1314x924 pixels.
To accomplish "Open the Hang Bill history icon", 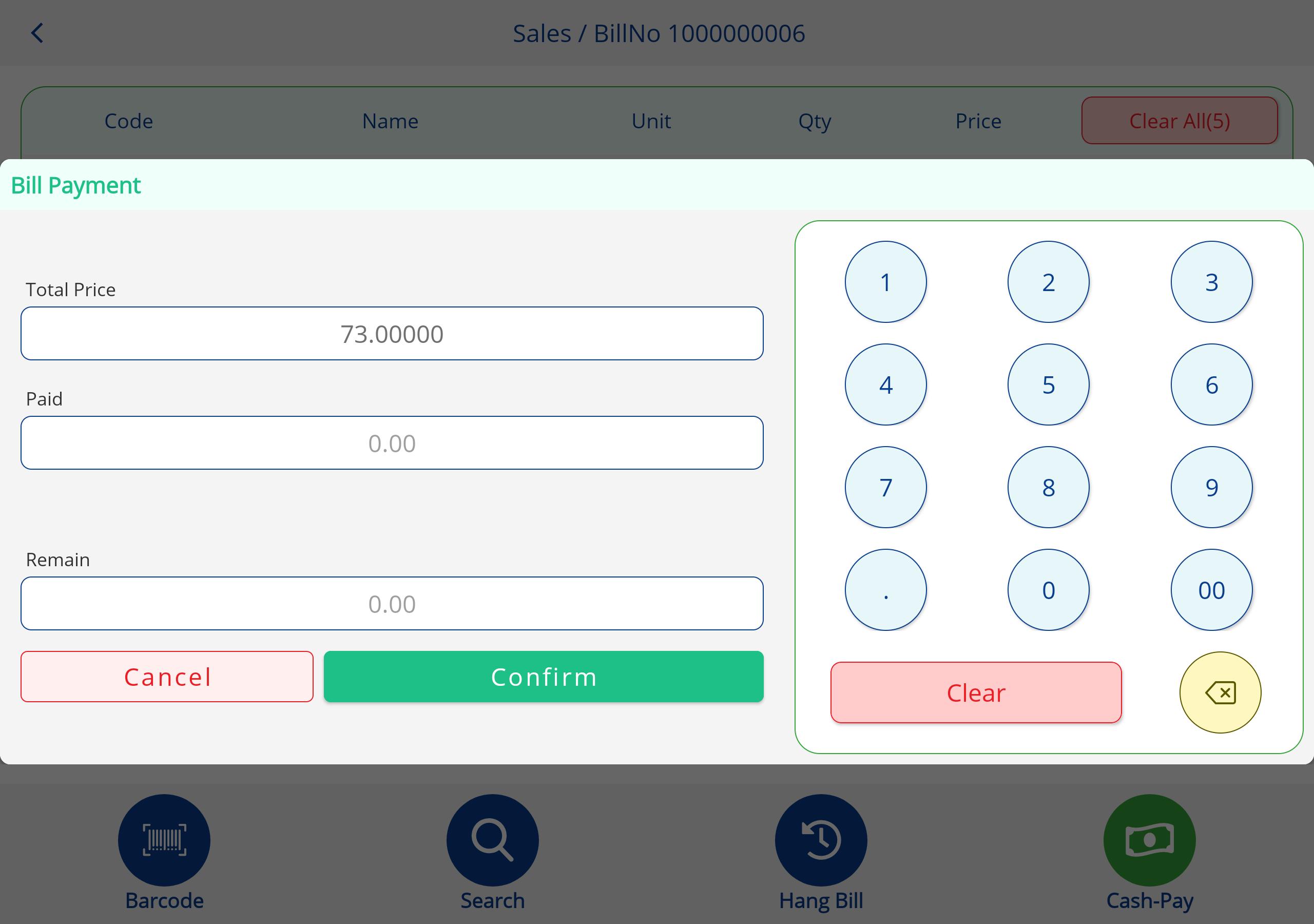I will [821, 840].
